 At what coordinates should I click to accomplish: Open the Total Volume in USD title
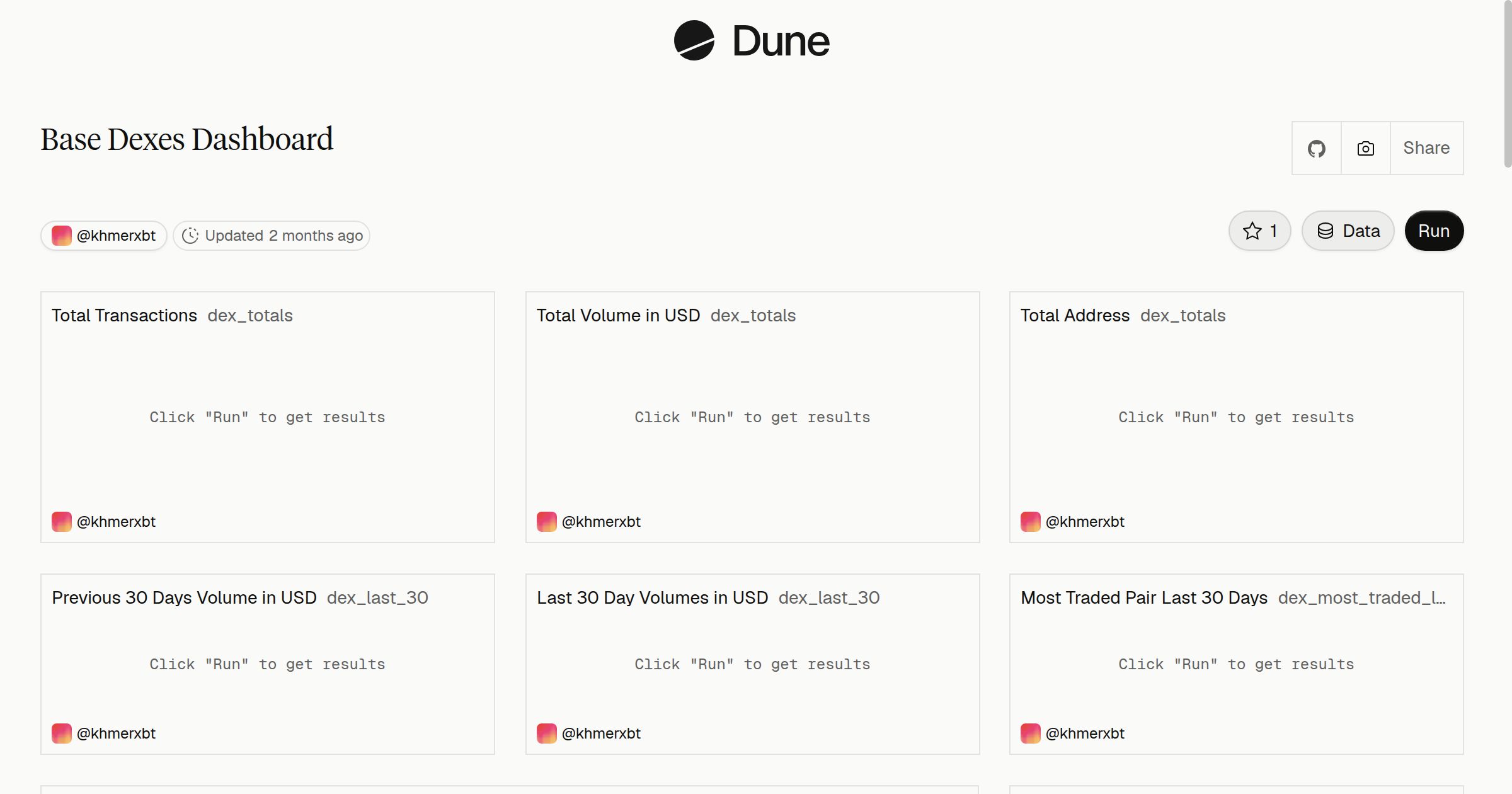coord(618,315)
